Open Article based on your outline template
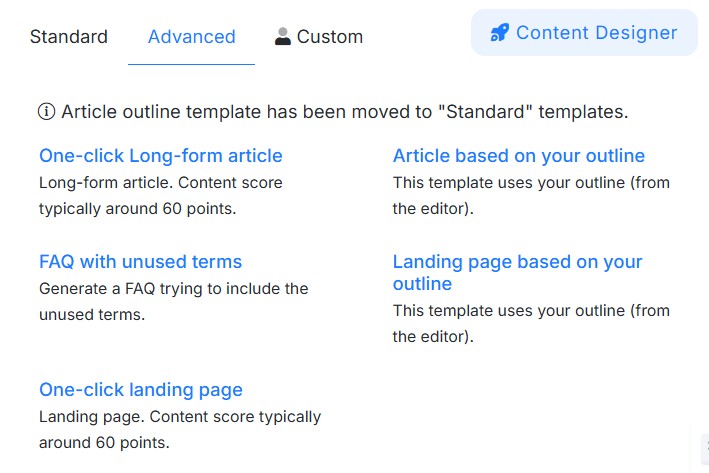The height and width of the screenshot is (473, 709). pos(518,156)
